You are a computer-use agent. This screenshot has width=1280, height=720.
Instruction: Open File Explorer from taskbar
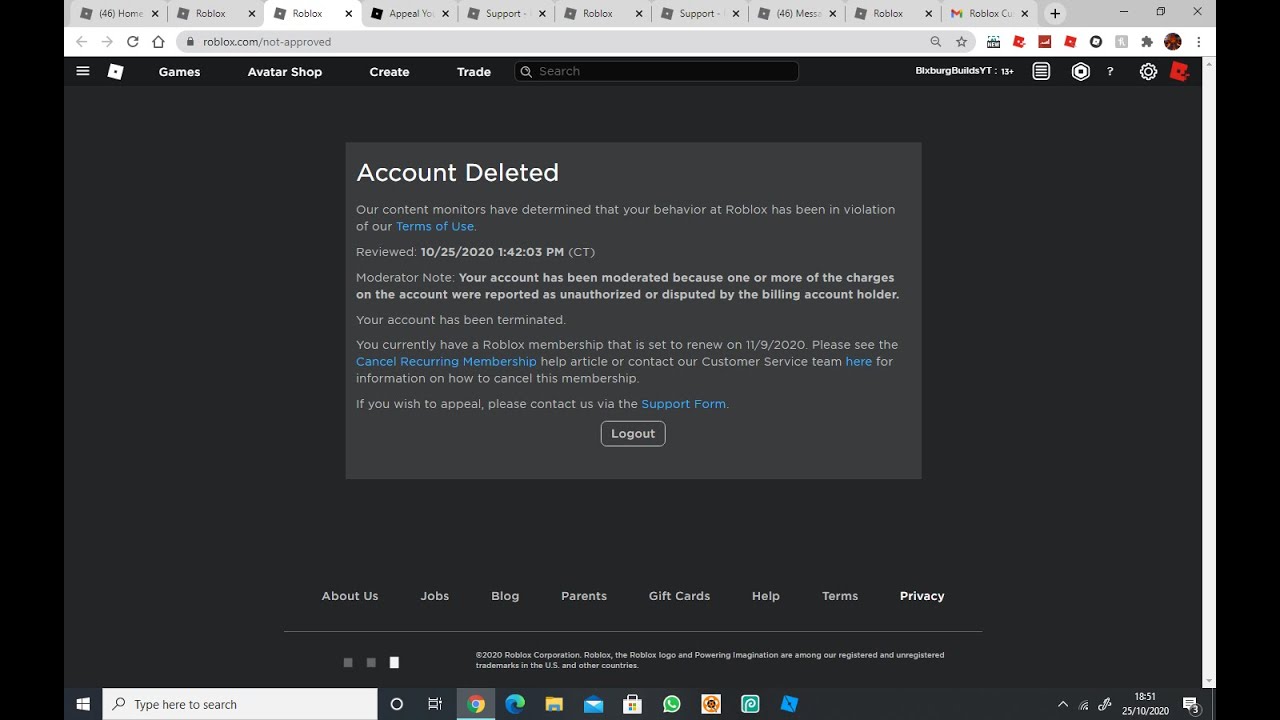[x=554, y=704]
